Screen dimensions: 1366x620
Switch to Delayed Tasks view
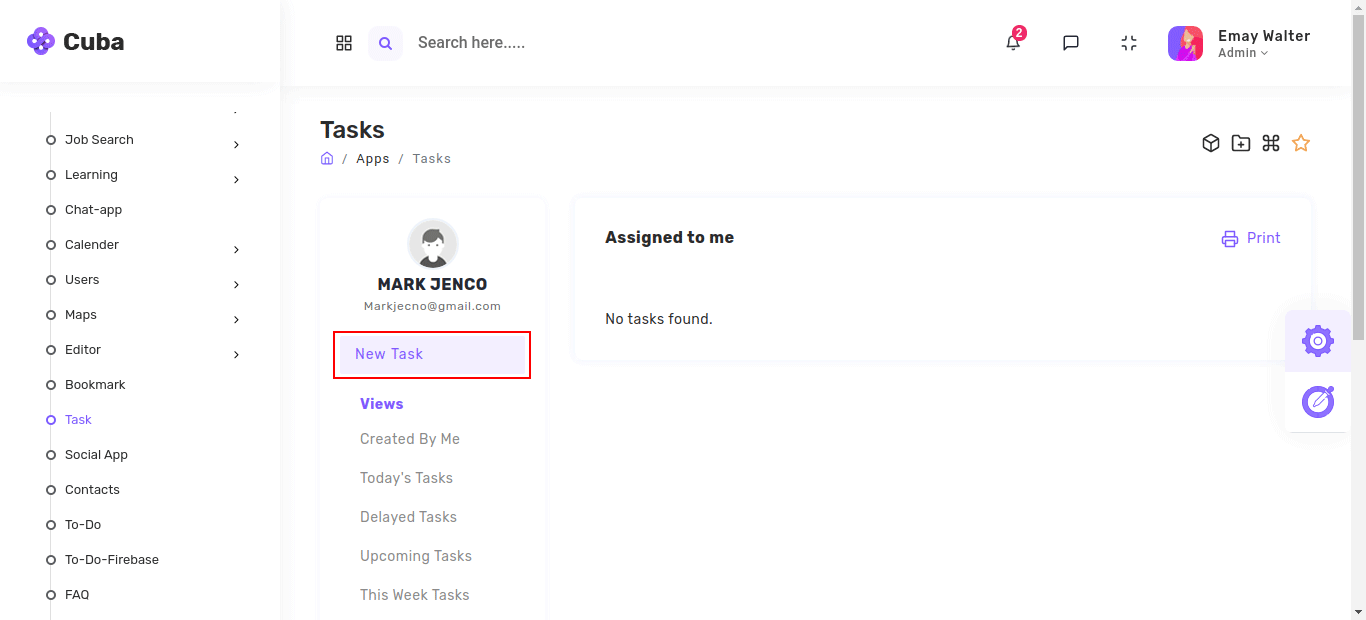pyautogui.click(x=408, y=517)
